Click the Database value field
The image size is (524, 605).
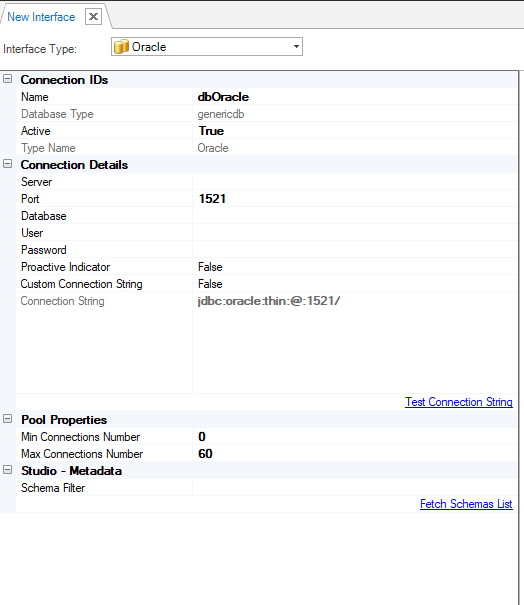pos(355,216)
